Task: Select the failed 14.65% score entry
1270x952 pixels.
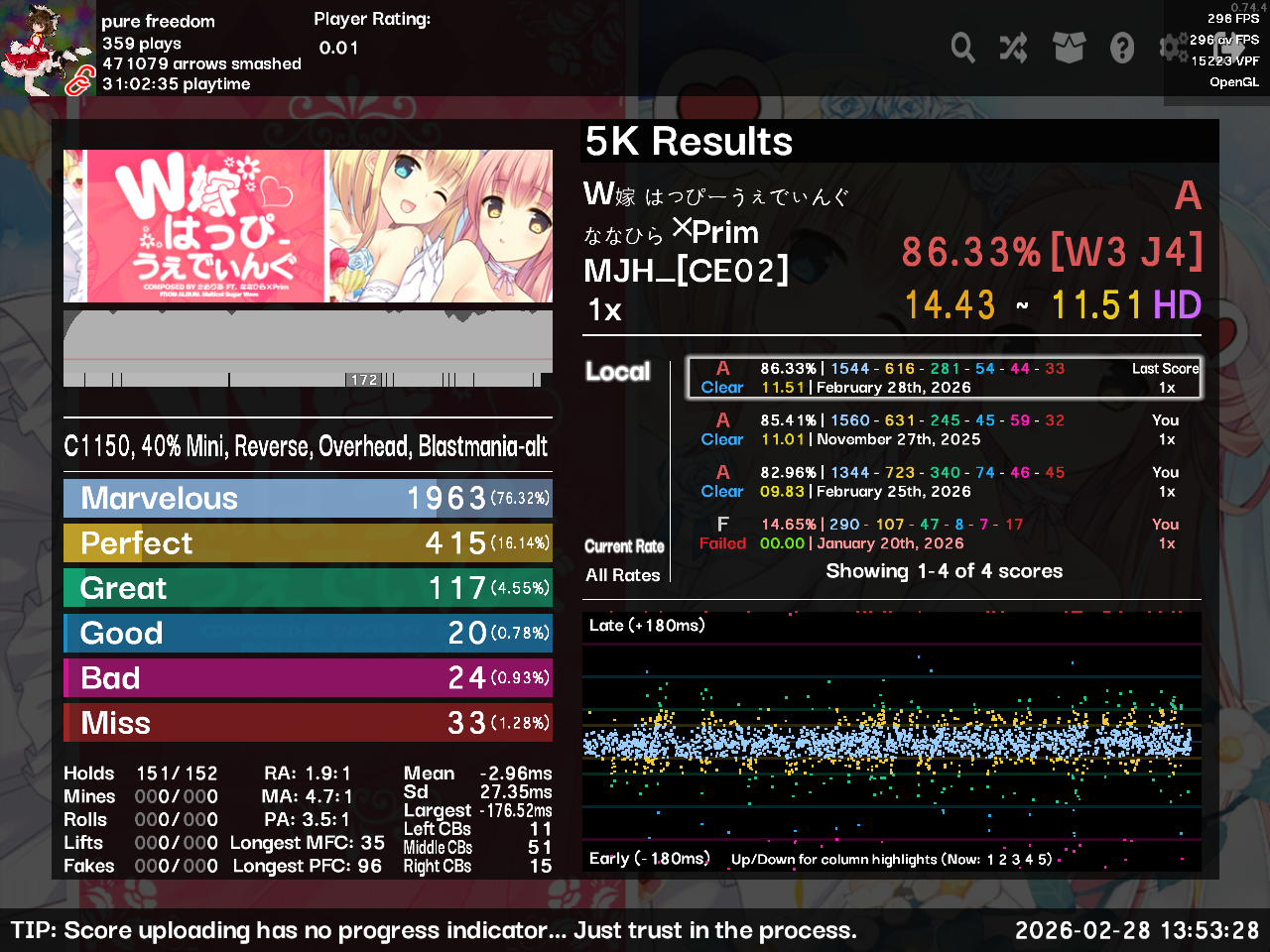Action: click(943, 534)
